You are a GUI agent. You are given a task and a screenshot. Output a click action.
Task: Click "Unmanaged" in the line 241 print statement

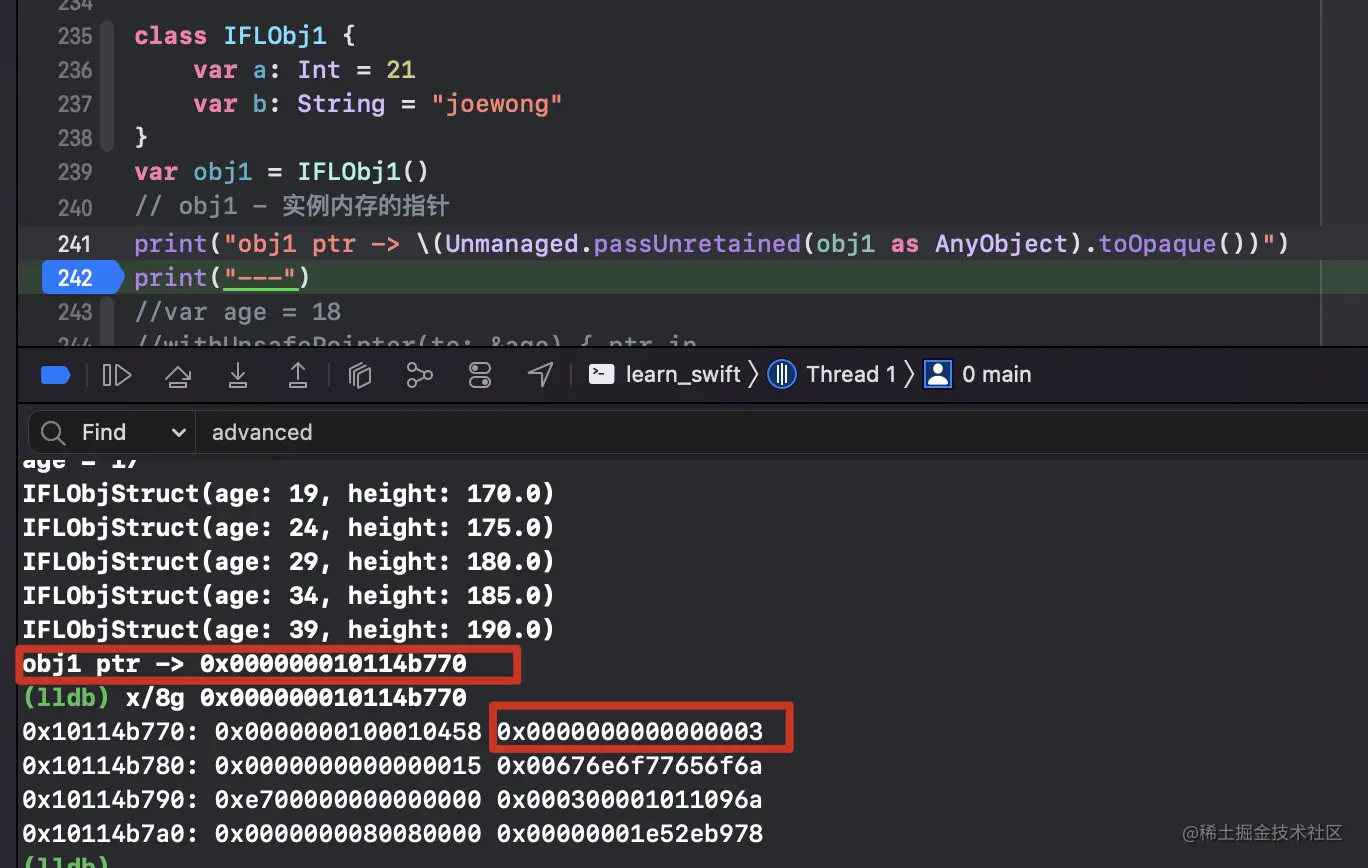tap(510, 244)
